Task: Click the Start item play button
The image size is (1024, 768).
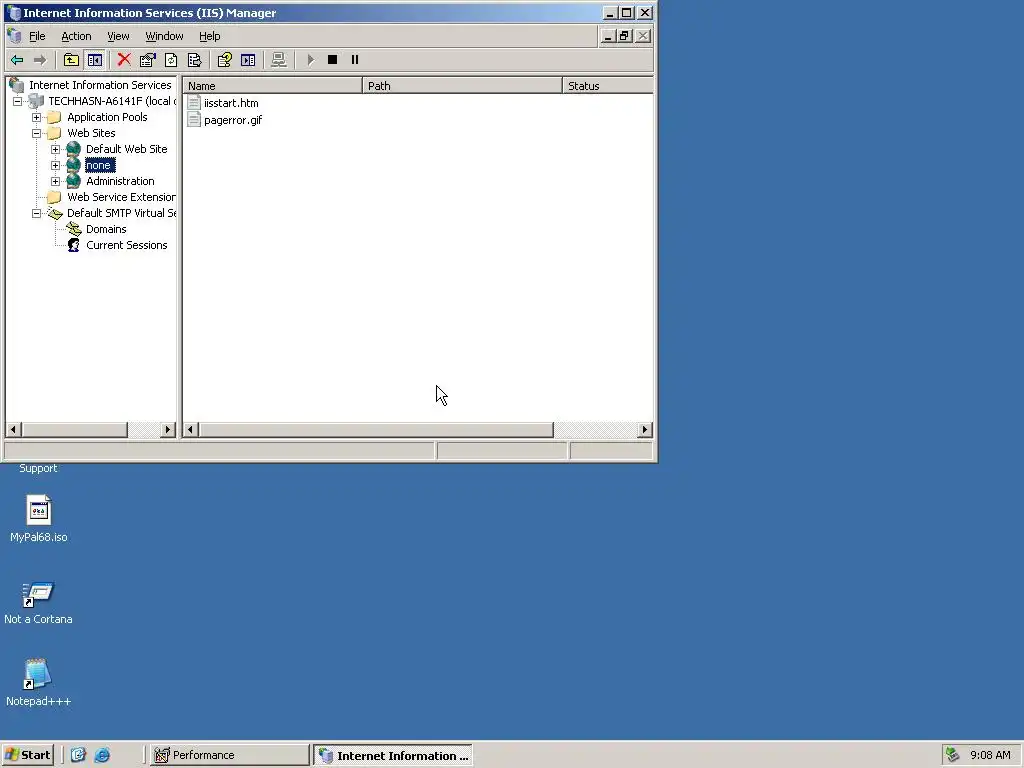Action: click(310, 60)
